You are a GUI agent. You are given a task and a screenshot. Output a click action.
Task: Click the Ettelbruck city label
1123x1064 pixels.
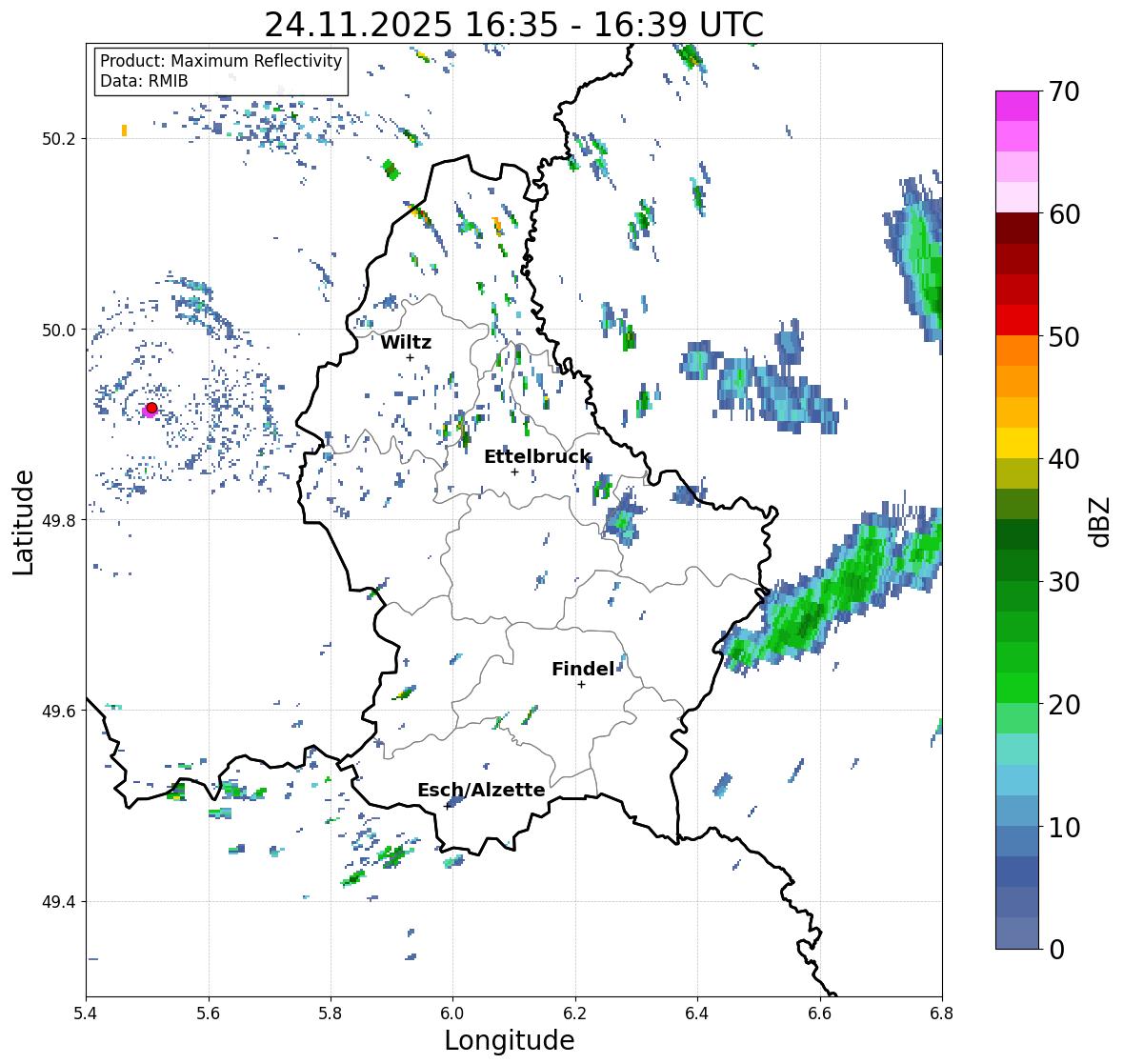click(537, 456)
